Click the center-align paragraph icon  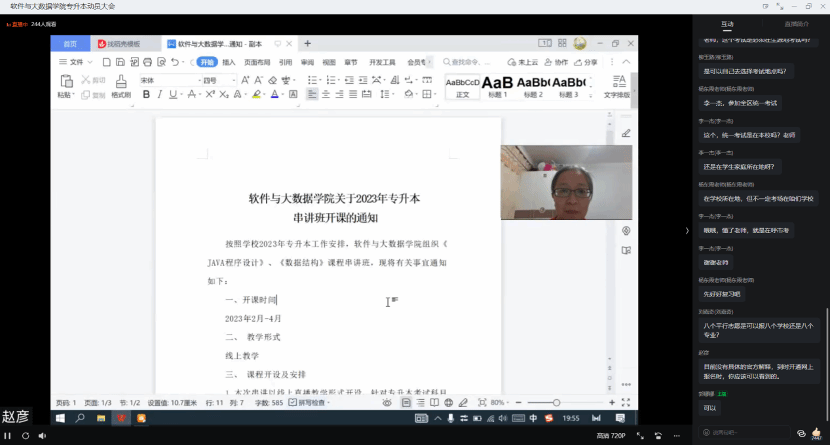tap(326, 95)
